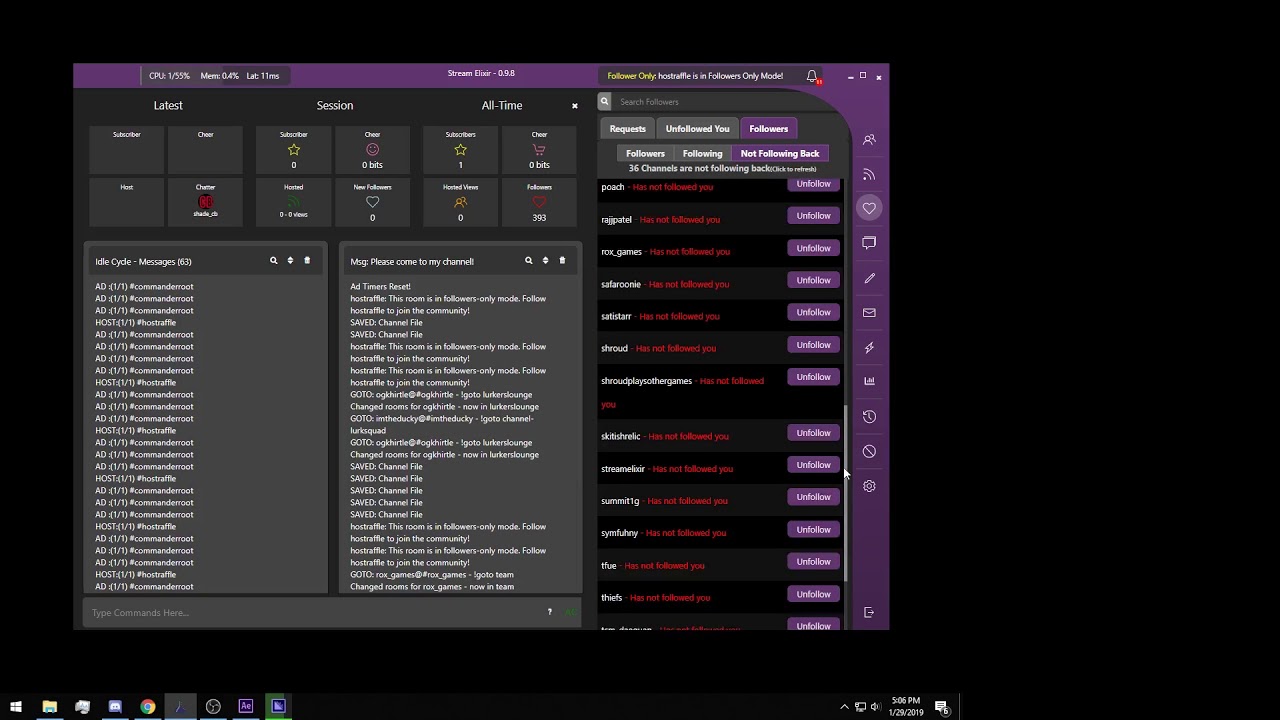Screen dimensions: 1280x720
Task: Click the help question mark icon
Action: point(549,612)
